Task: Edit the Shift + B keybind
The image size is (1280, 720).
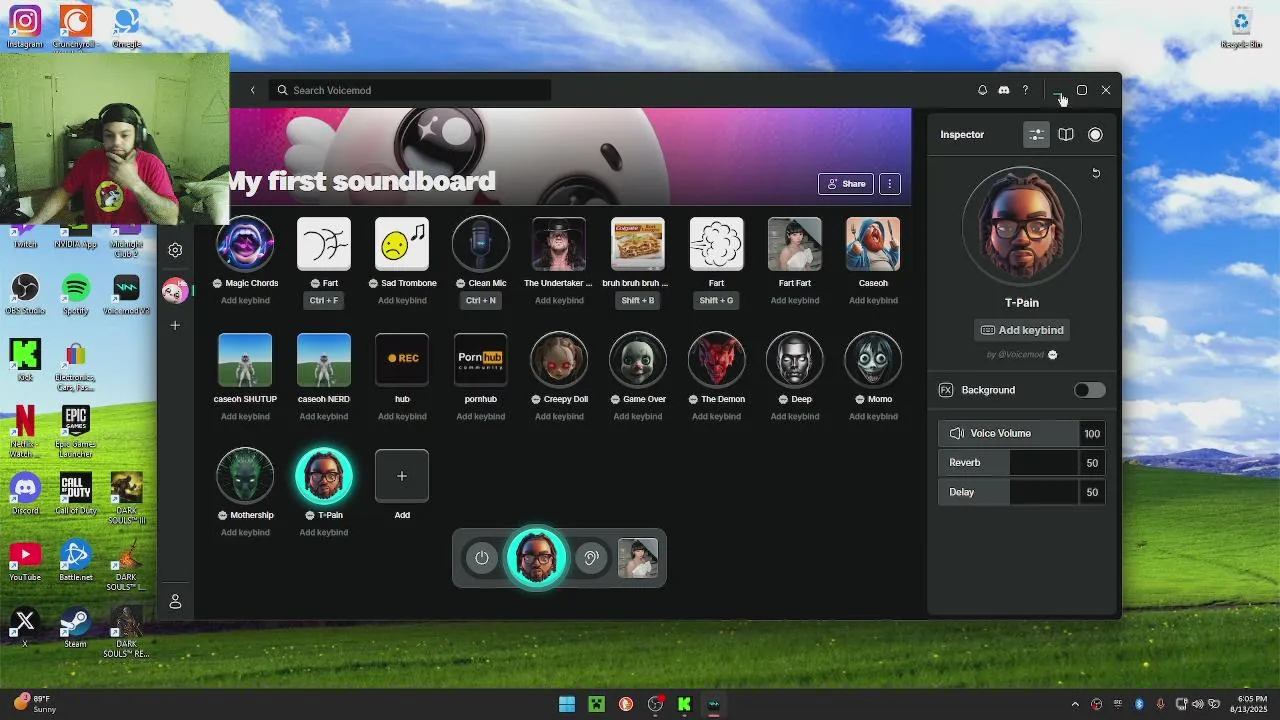Action: coord(638,300)
